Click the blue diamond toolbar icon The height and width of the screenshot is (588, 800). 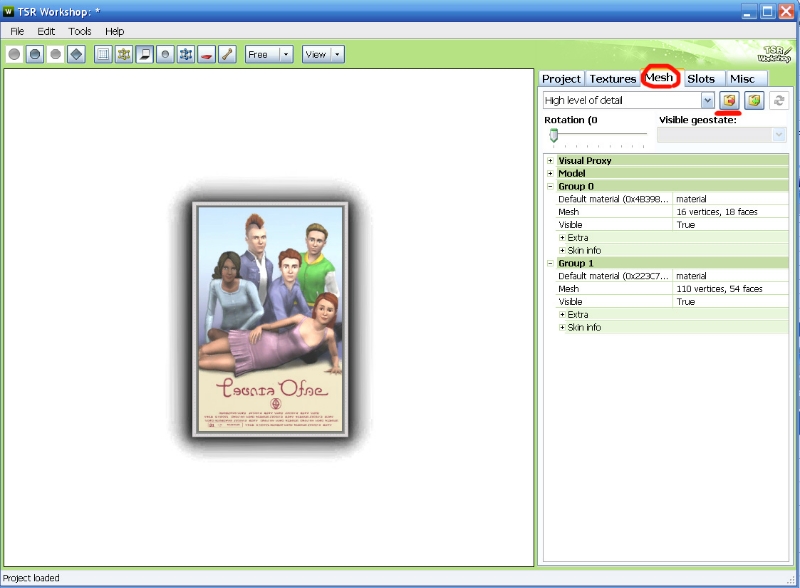[76, 54]
